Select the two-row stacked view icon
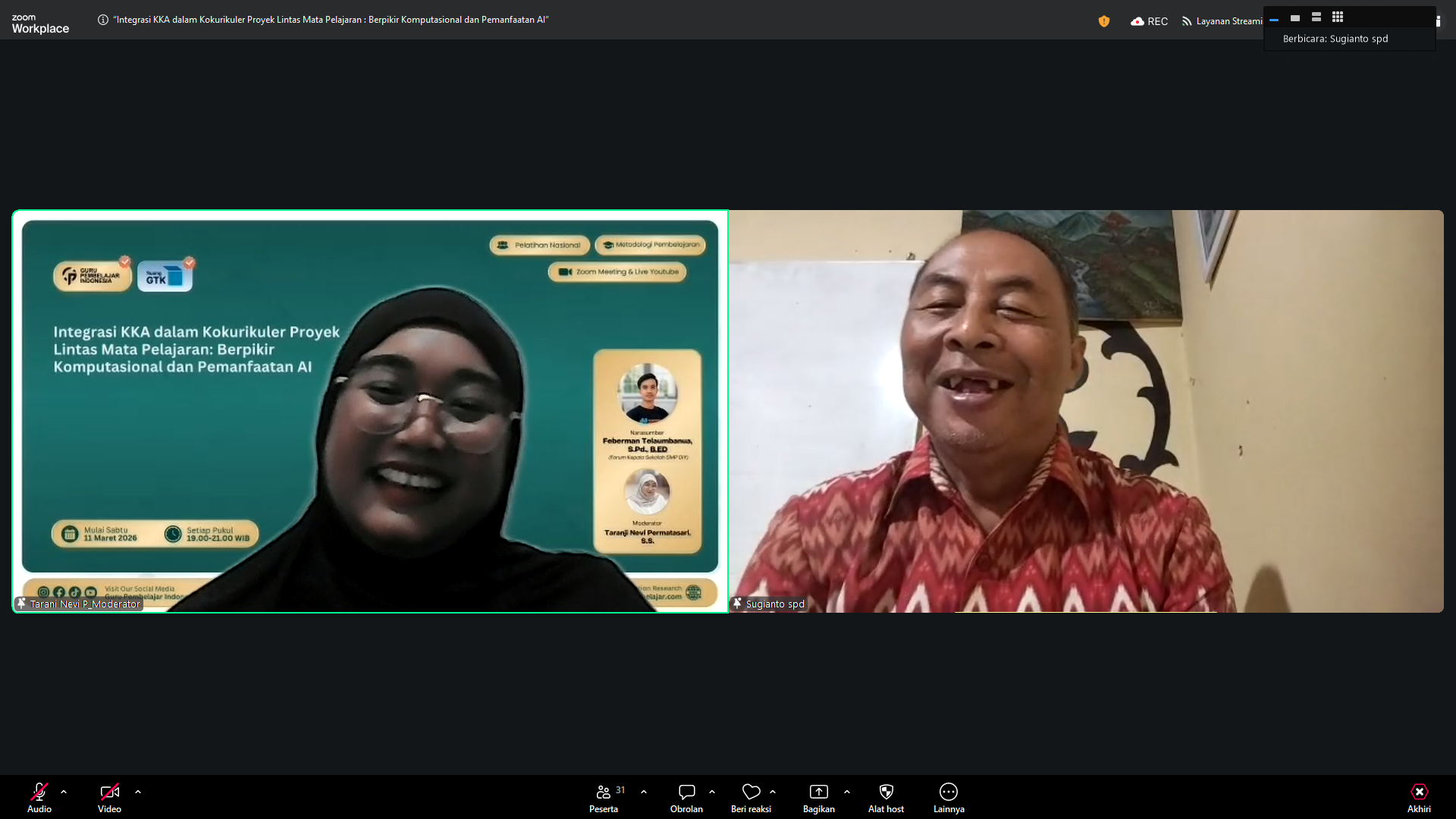 (1316, 17)
